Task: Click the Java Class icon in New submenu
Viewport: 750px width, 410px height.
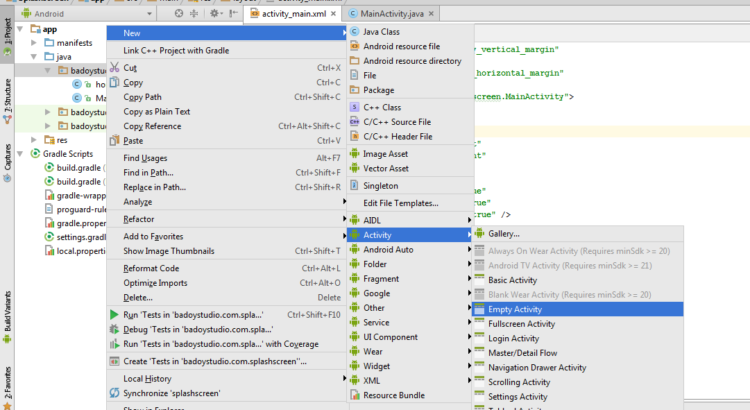Action: pyautogui.click(x=354, y=32)
